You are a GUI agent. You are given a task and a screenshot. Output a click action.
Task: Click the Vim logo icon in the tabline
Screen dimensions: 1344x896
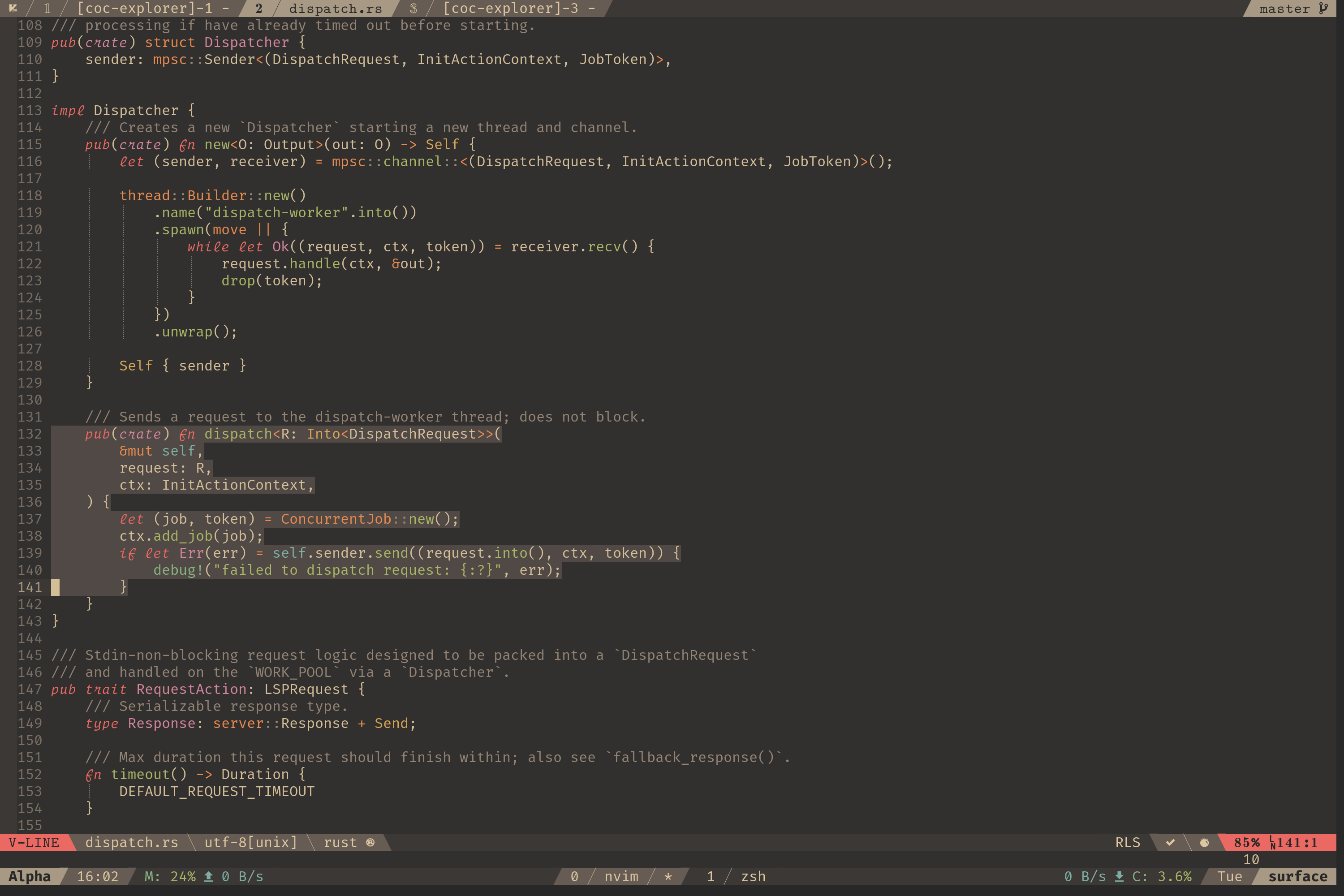[13, 8]
